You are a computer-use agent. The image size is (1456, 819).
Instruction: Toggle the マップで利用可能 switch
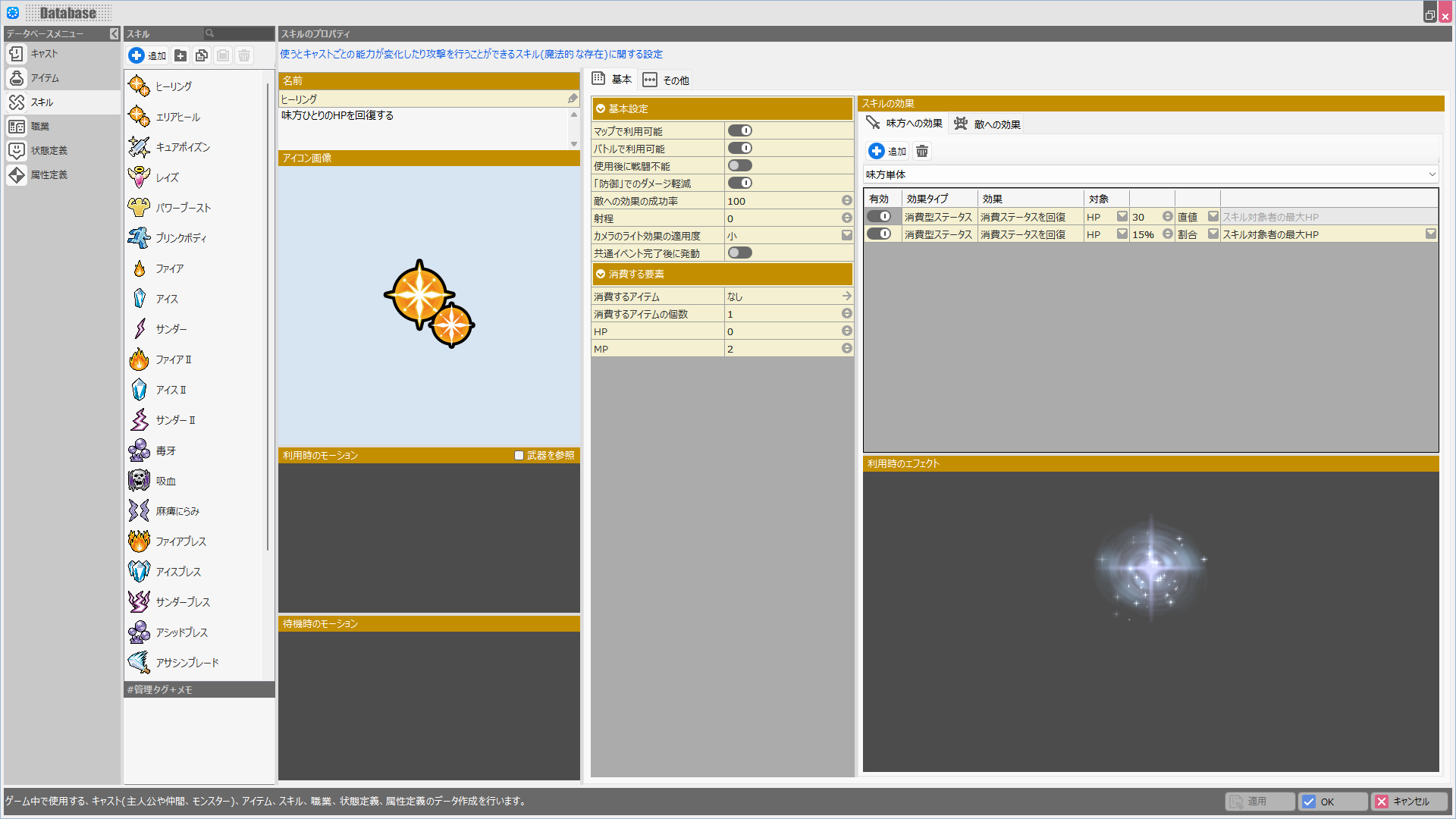click(739, 131)
